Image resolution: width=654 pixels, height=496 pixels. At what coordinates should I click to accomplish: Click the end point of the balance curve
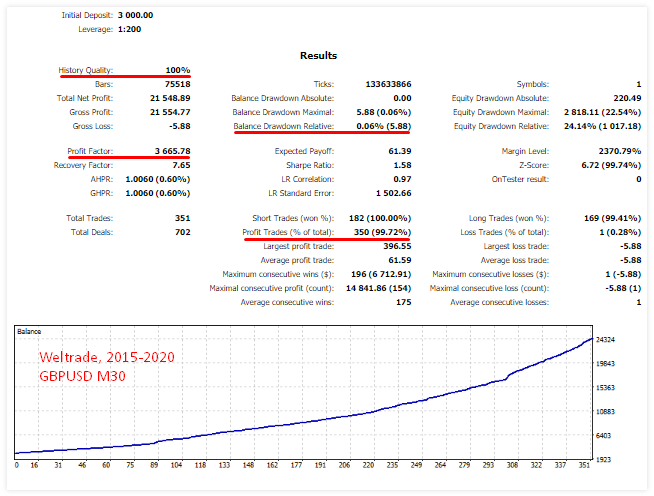(592, 339)
